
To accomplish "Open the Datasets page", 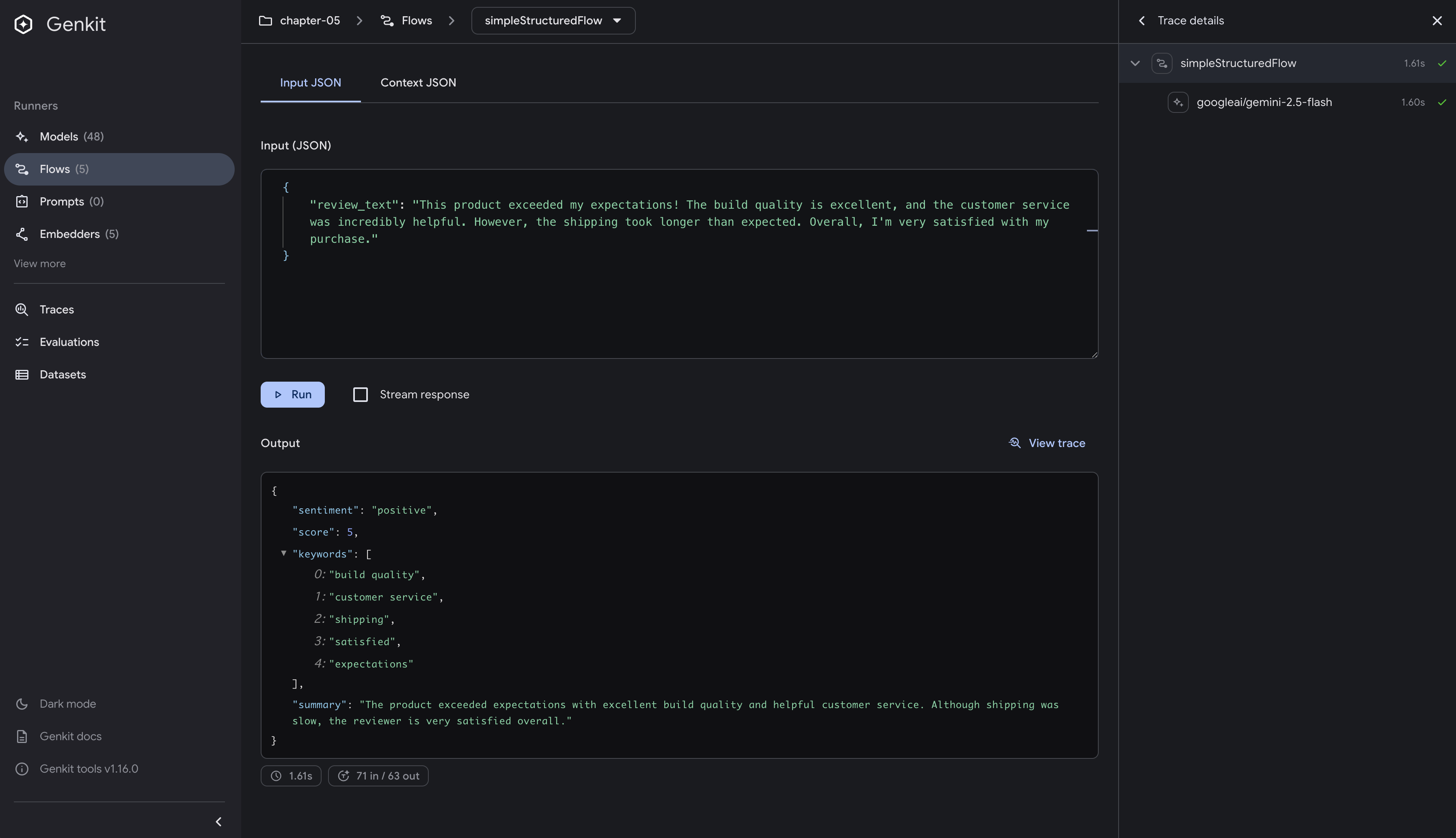I will tap(119, 375).
